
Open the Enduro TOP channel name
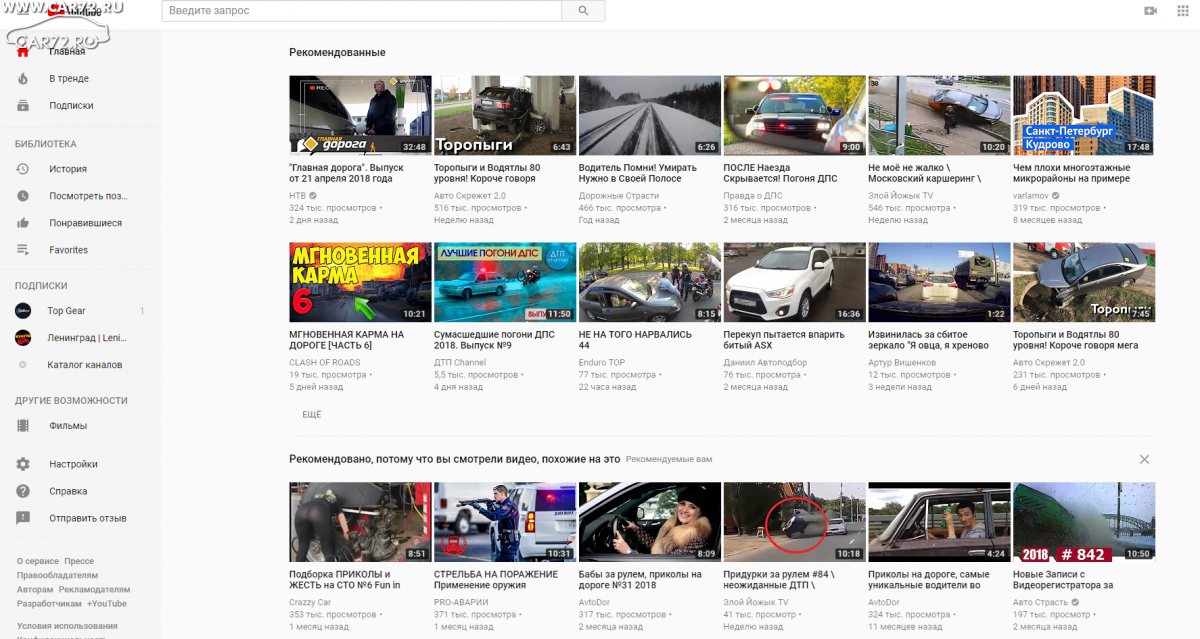tap(602, 362)
